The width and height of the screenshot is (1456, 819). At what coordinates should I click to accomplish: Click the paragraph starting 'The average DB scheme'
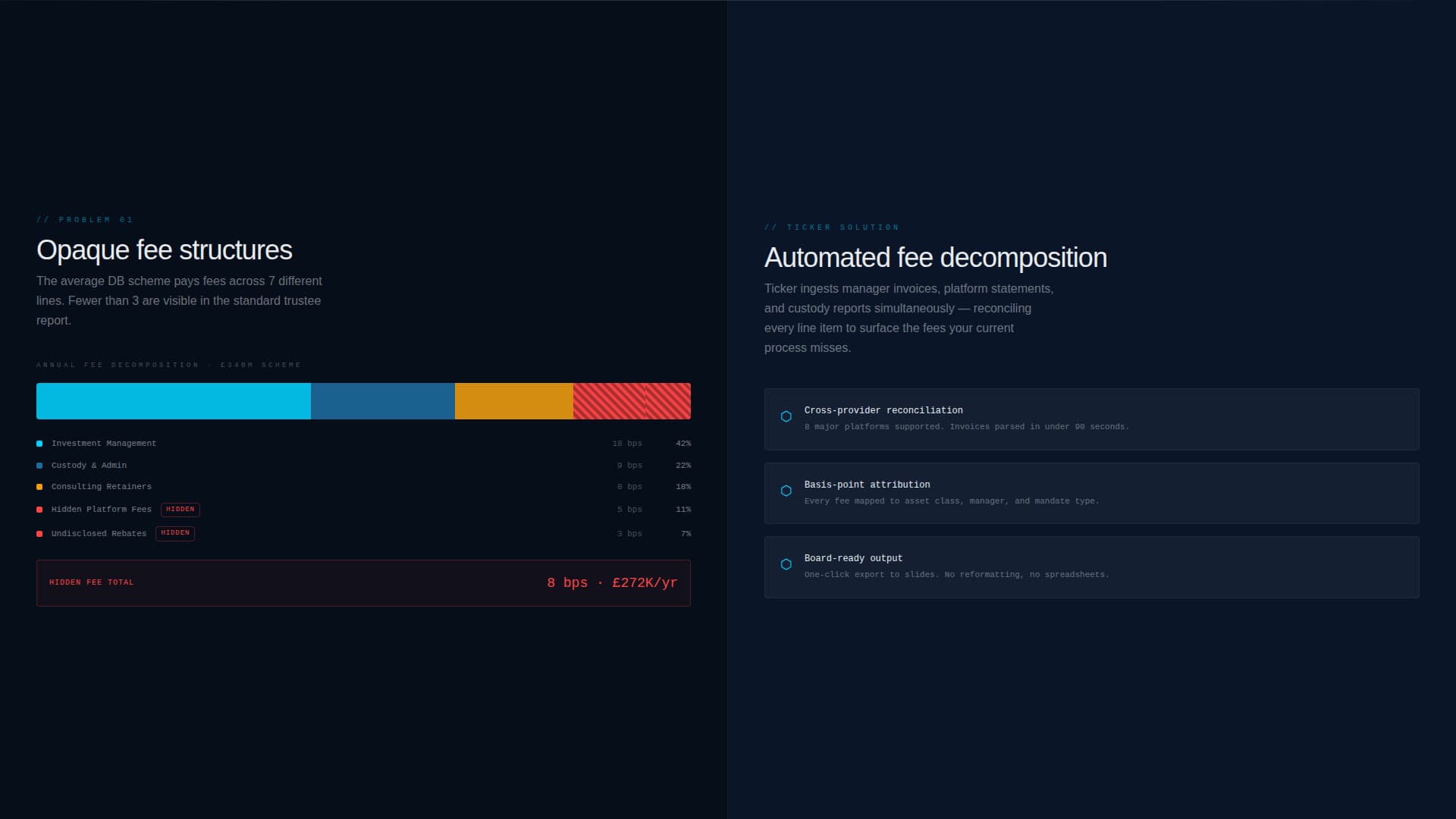tap(180, 300)
